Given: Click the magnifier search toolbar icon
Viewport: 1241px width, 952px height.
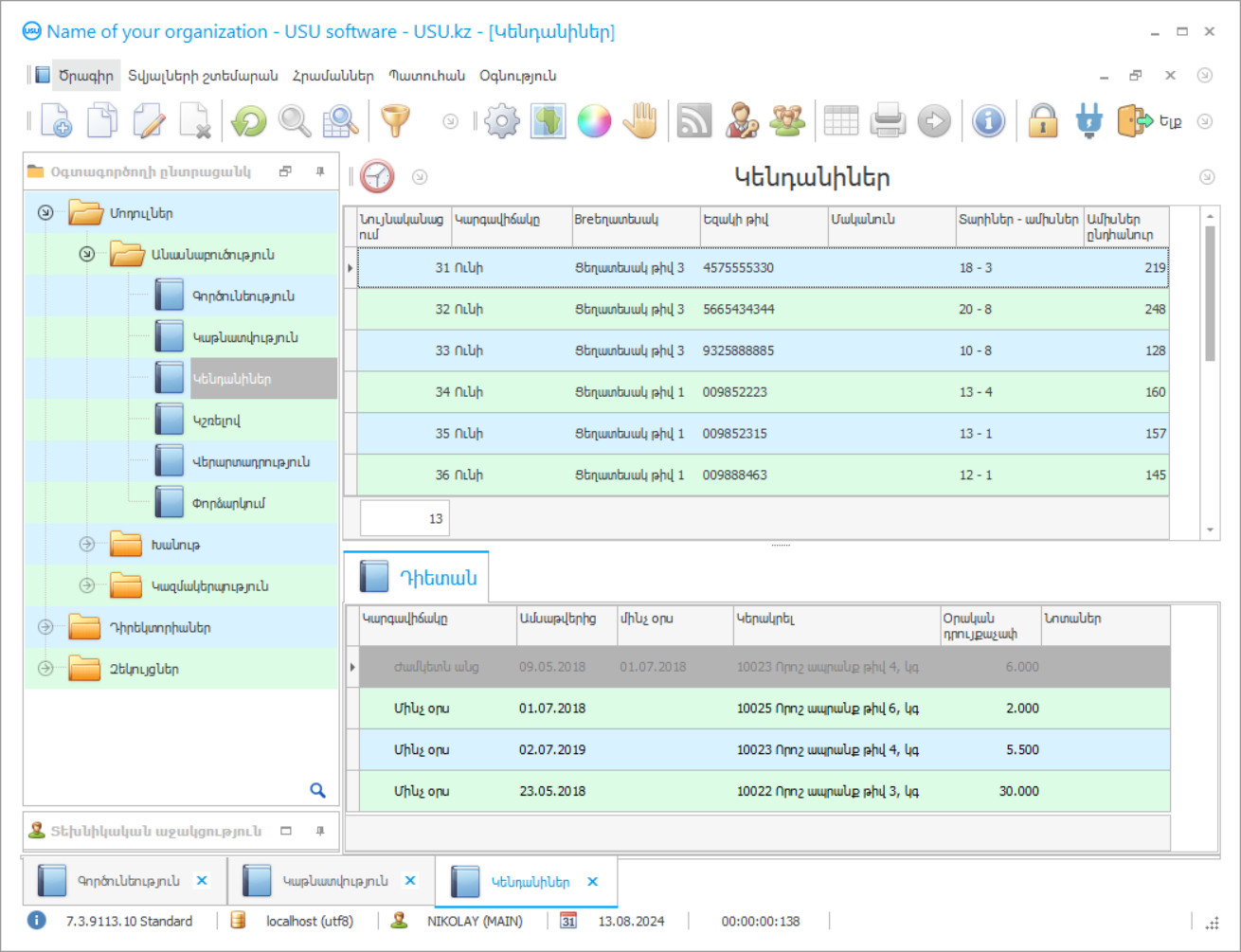Looking at the screenshot, I should 295,121.
